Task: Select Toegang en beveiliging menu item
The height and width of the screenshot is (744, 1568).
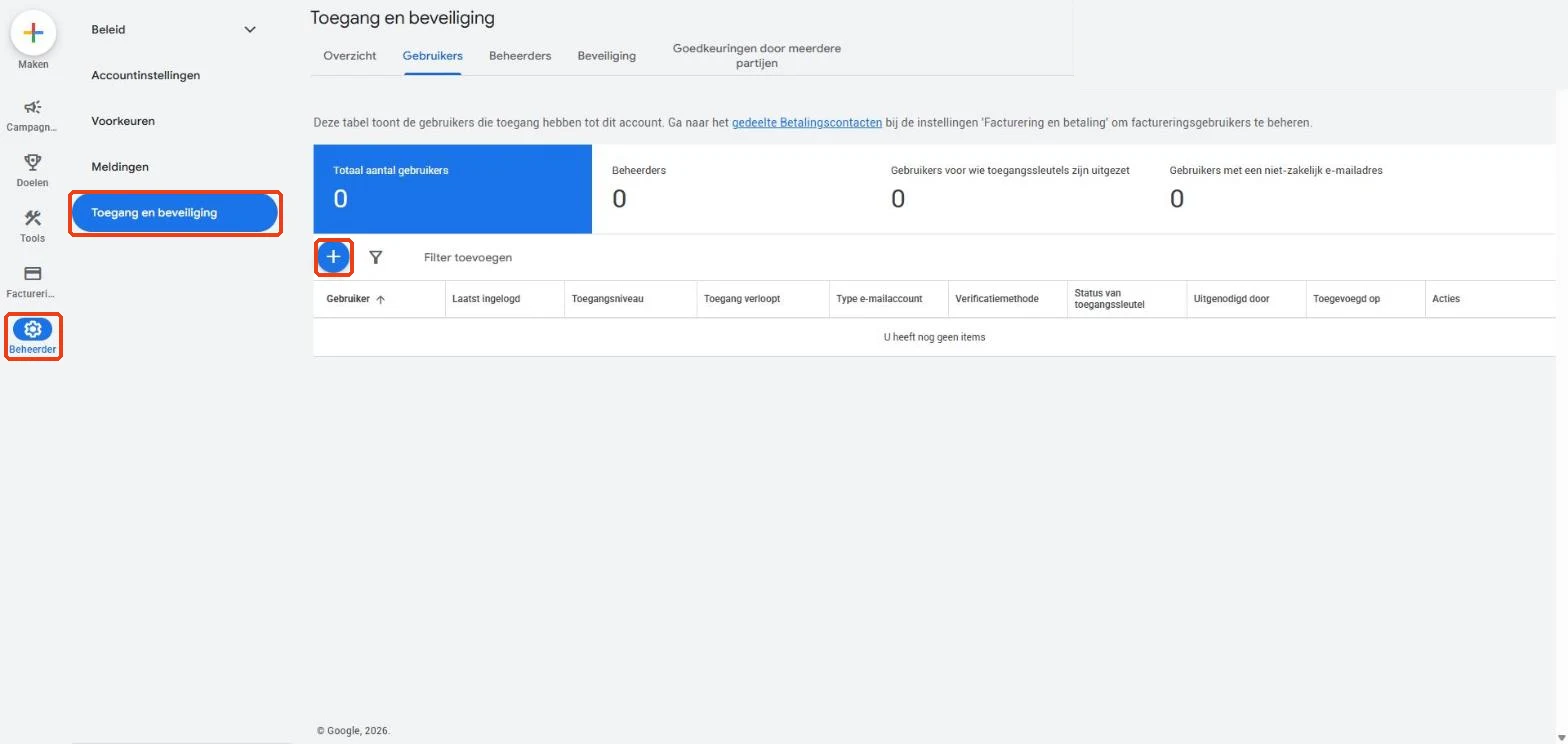Action: (175, 213)
